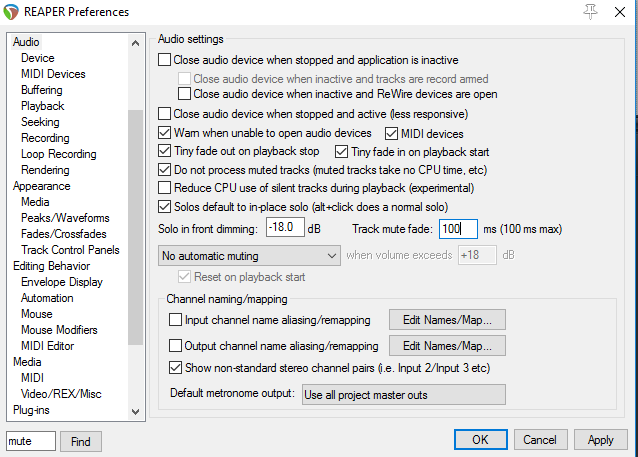Go to Track Control Panels settings
Screen dimensions: 638x457
coord(70,250)
